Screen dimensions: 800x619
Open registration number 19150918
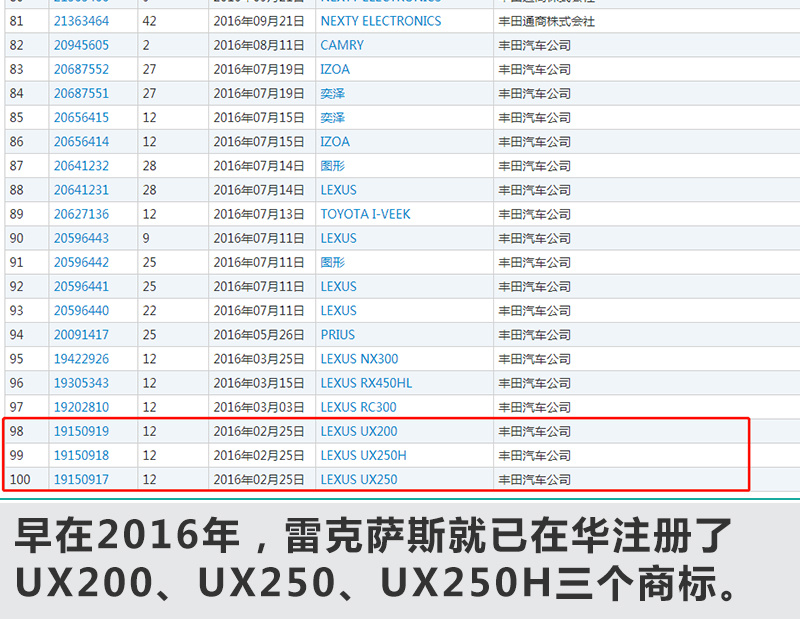click(82, 455)
